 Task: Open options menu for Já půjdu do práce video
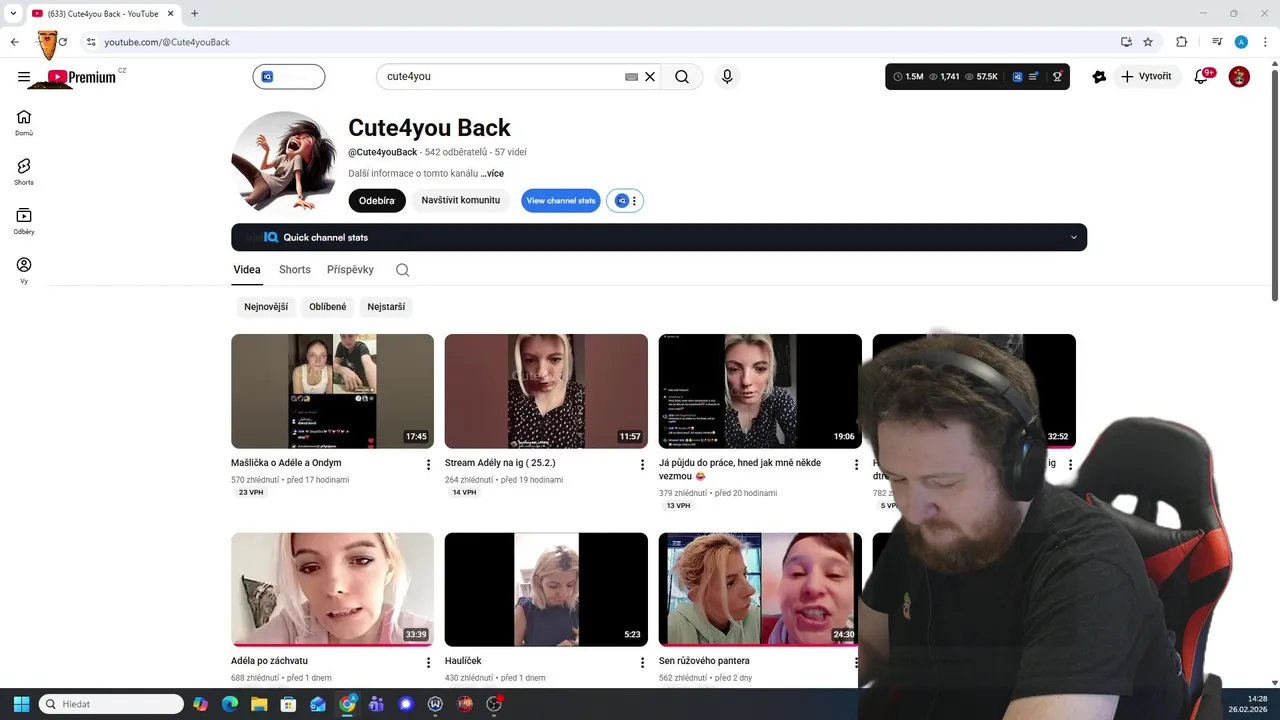[x=856, y=465]
